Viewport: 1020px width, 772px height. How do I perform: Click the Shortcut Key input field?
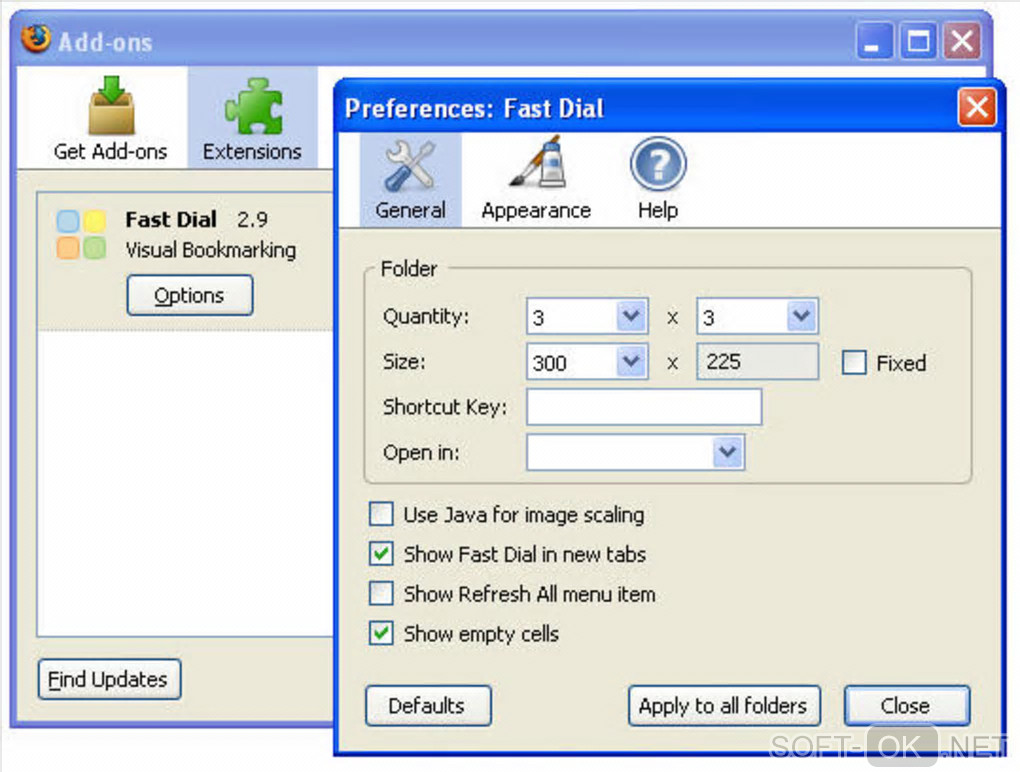644,407
